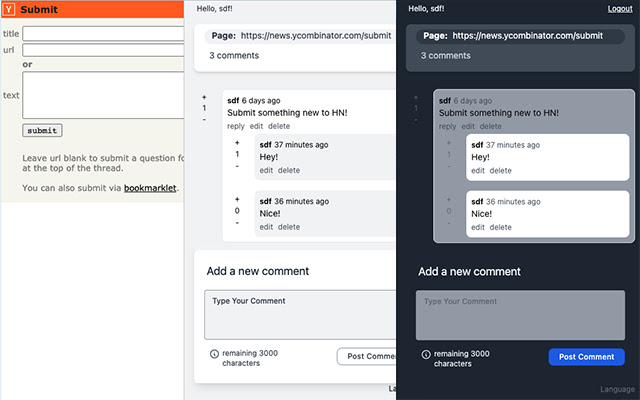This screenshot has height=400, width=640.
Task: Upvote the "Nice!" comment in light panel
Action: [237, 199]
